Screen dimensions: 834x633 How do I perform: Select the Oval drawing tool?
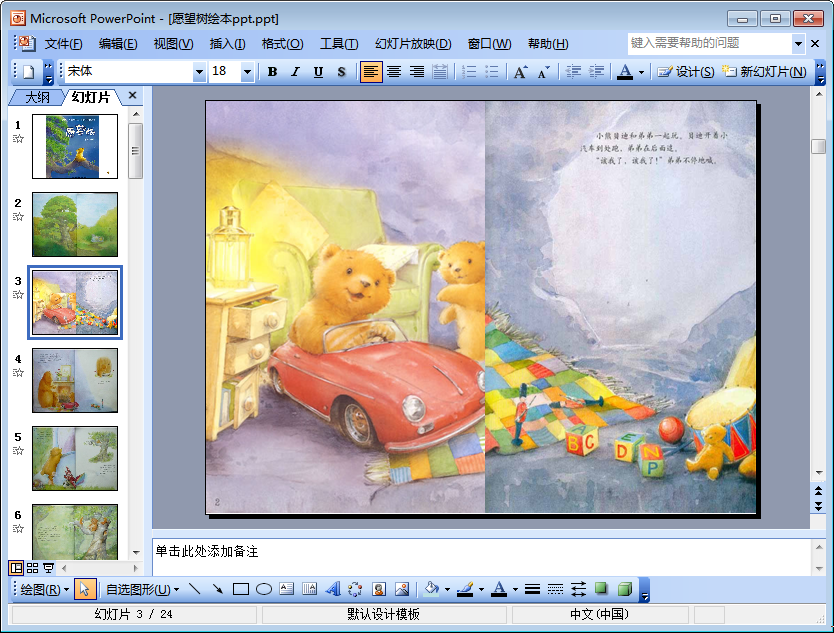(264, 589)
